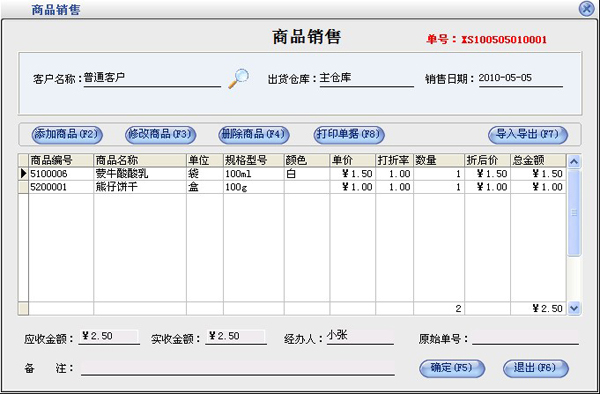Click the 总金额 column header

click(x=538, y=160)
